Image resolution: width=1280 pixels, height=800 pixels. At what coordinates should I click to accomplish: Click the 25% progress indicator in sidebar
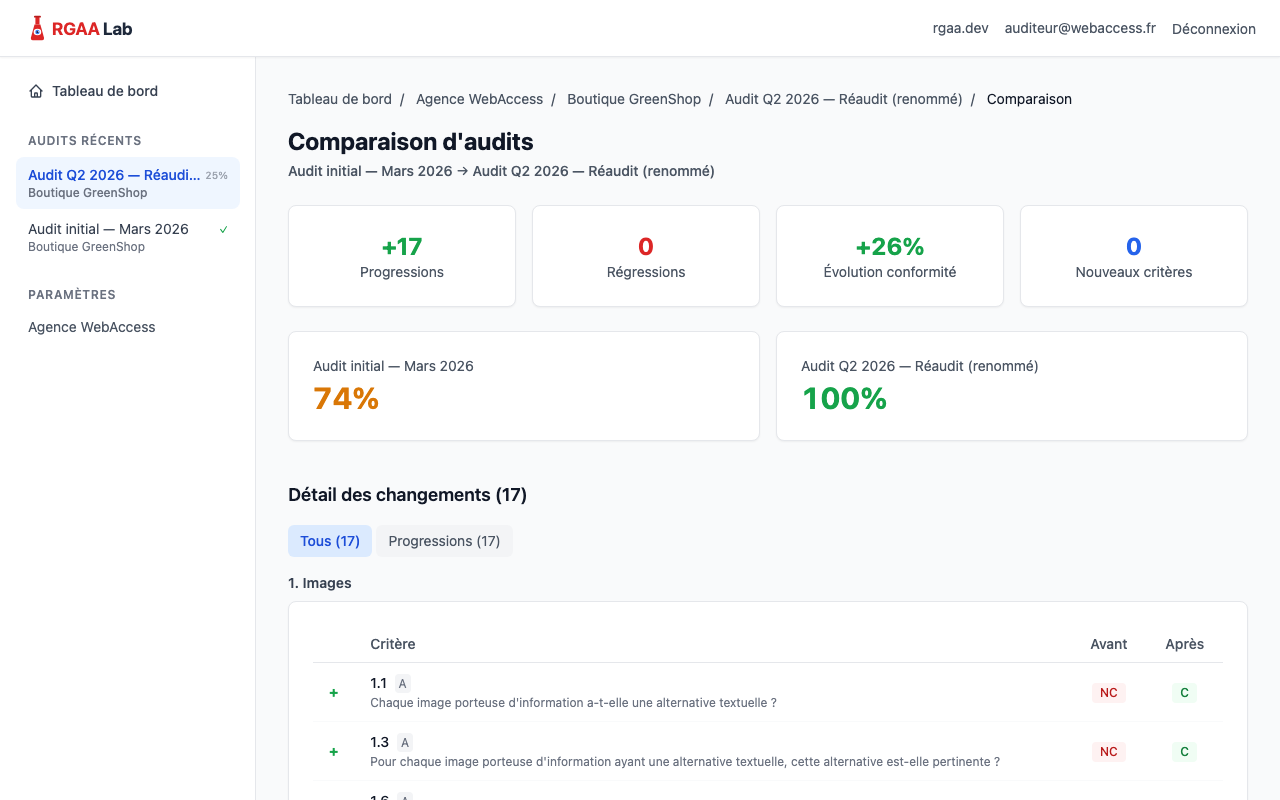tap(217, 174)
